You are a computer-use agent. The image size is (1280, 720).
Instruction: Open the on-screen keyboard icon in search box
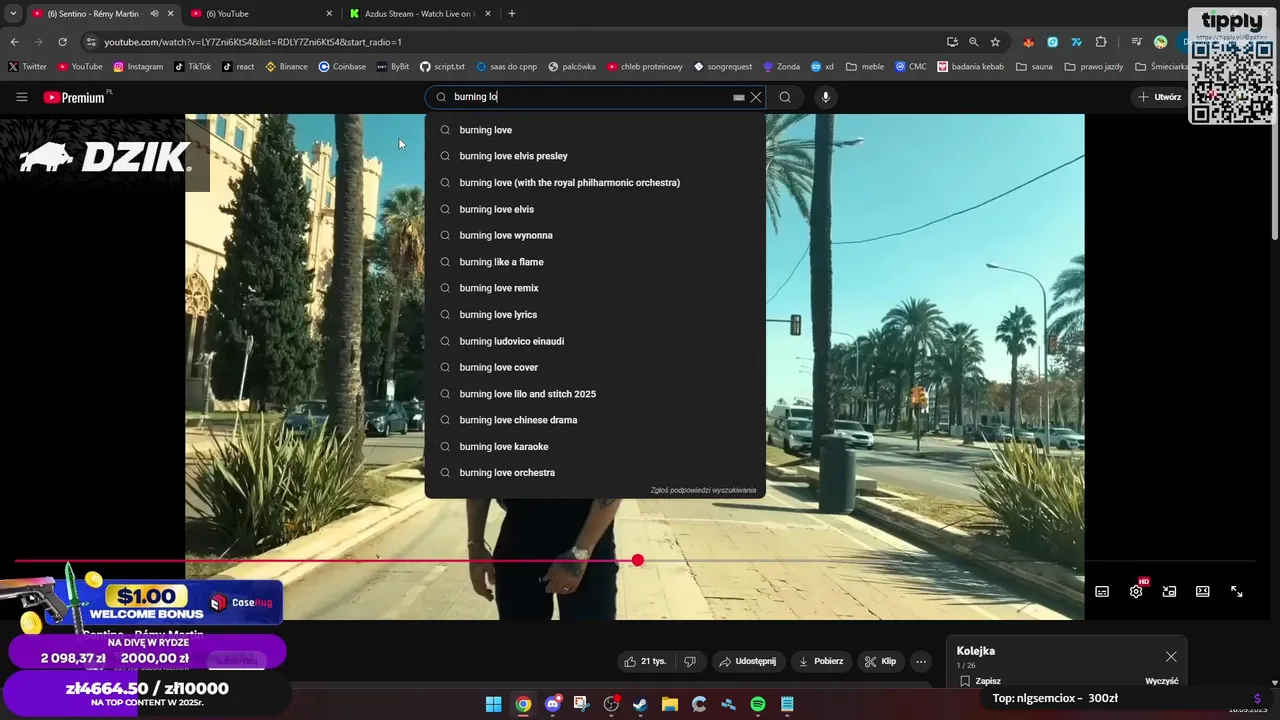pos(739,97)
